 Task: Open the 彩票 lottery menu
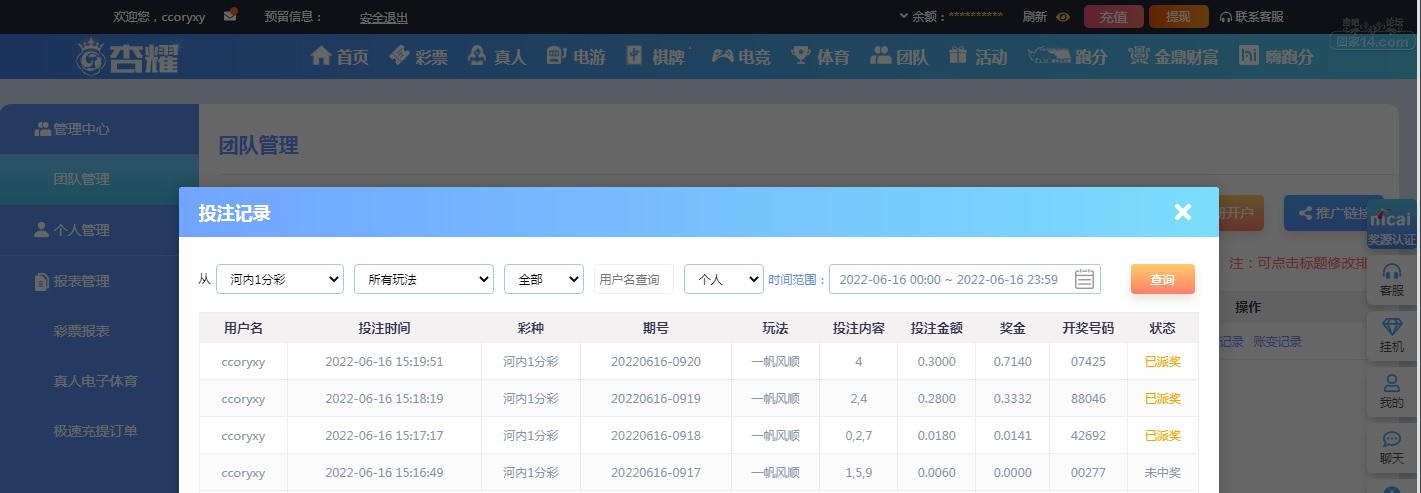[x=418, y=57]
